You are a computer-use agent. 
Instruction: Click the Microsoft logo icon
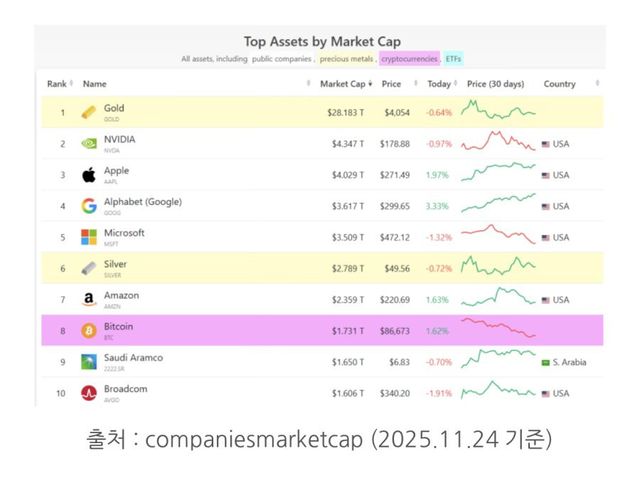88,237
